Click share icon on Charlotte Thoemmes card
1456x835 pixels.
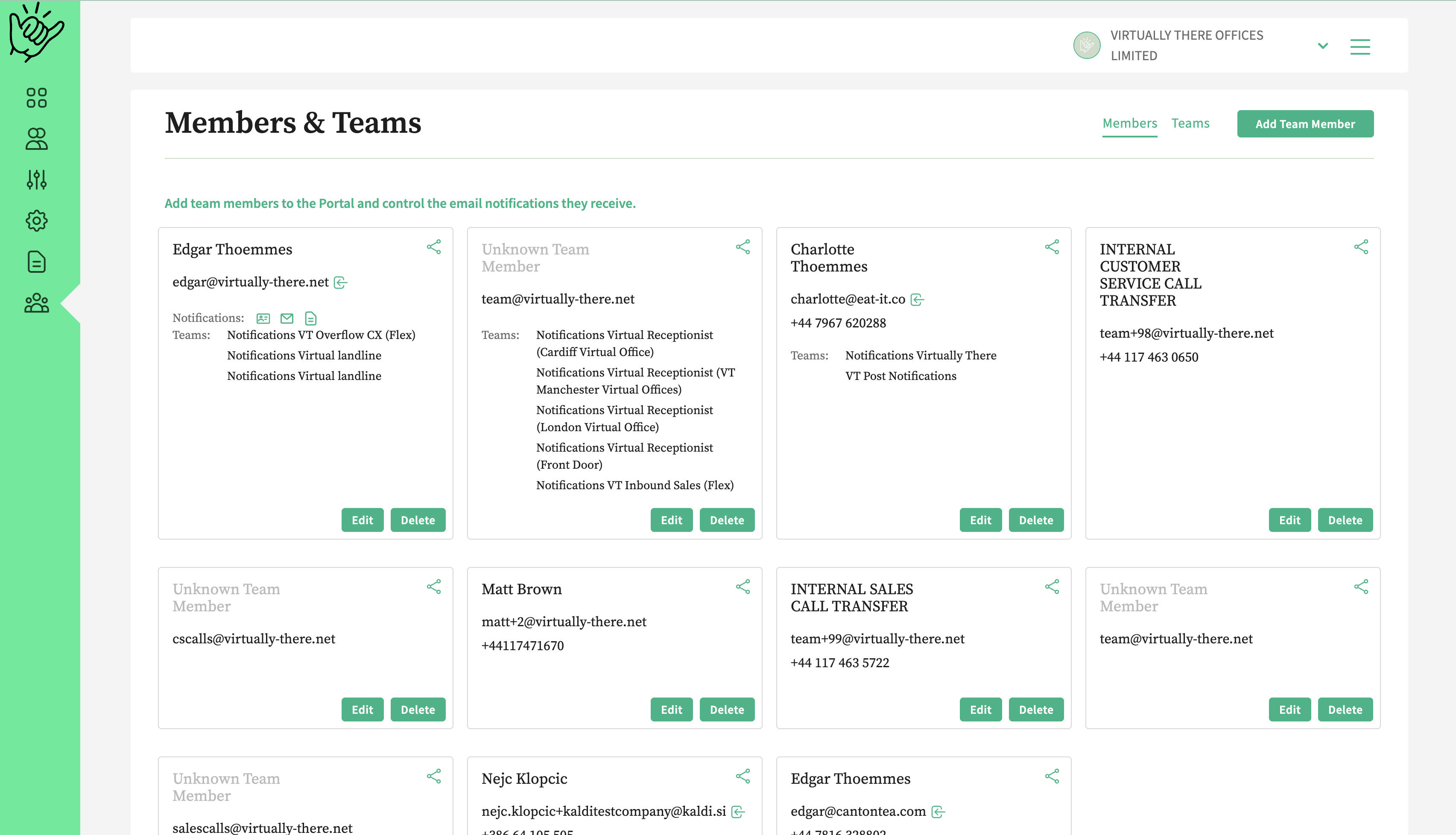pyautogui.click(x=1052, y=247)
